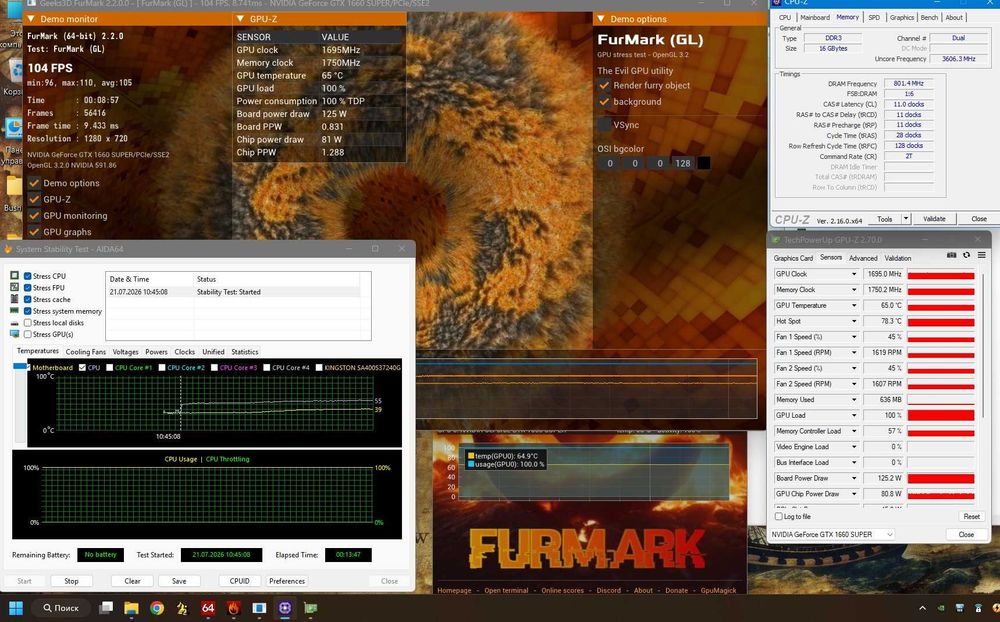
Task: Open Task View from the taskbar
Action: click(107, 608)
